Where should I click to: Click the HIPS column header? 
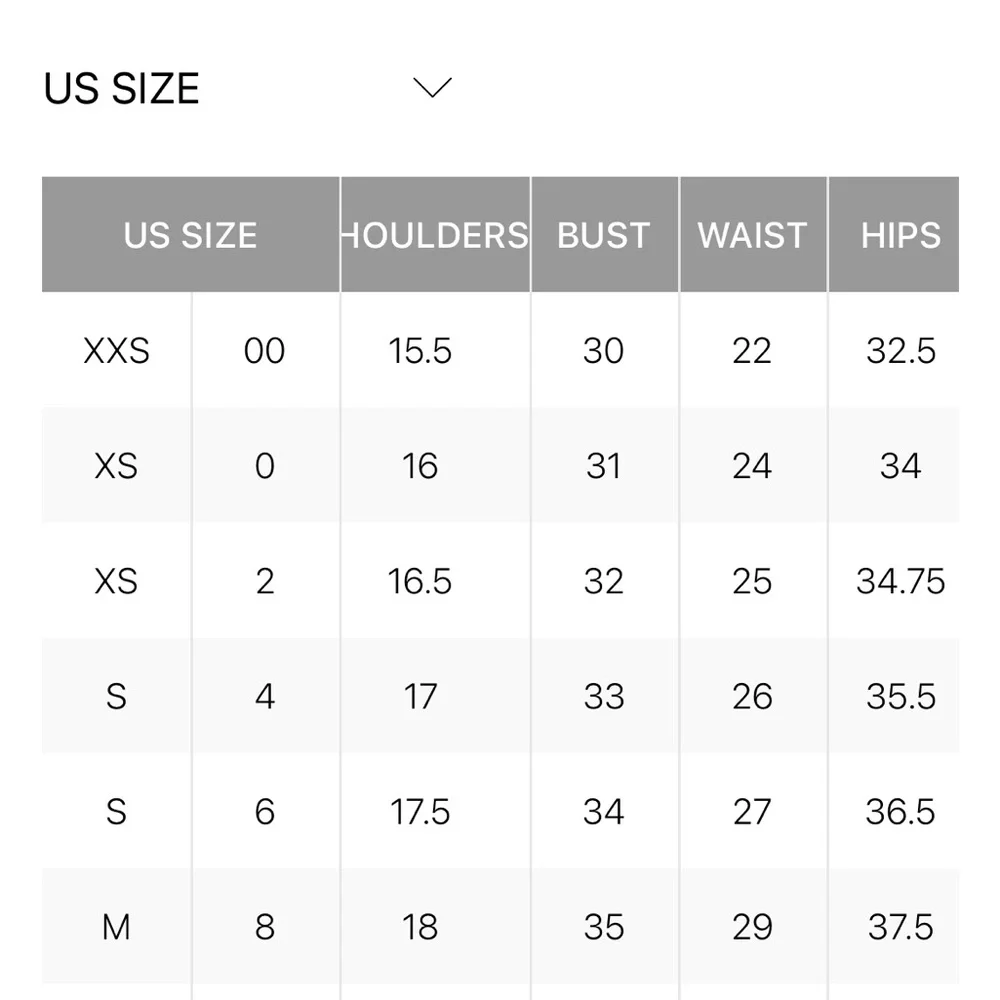click(900, 235)
